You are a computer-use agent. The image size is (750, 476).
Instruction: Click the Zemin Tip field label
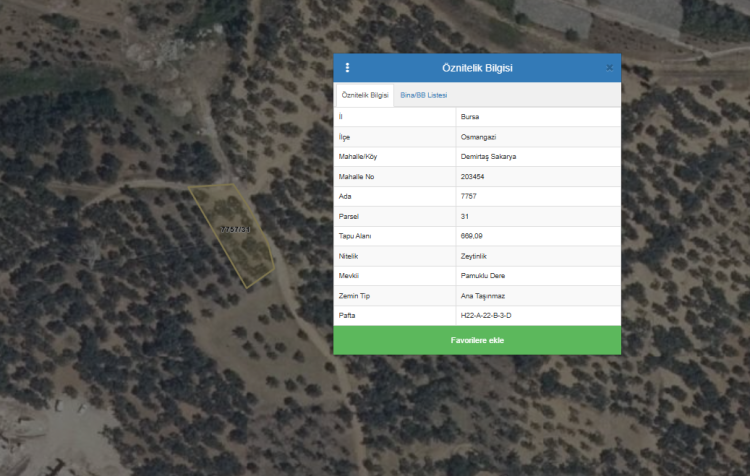[x=355, y=295]
